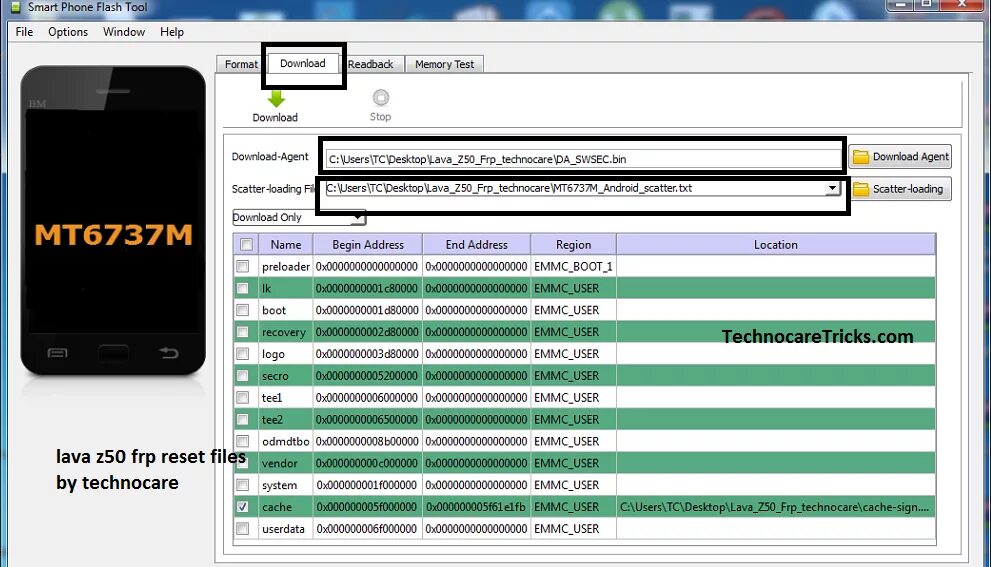Check the preloader partition checkbox
The height and width of the screenshot is (567, 991).
(243, 267)
